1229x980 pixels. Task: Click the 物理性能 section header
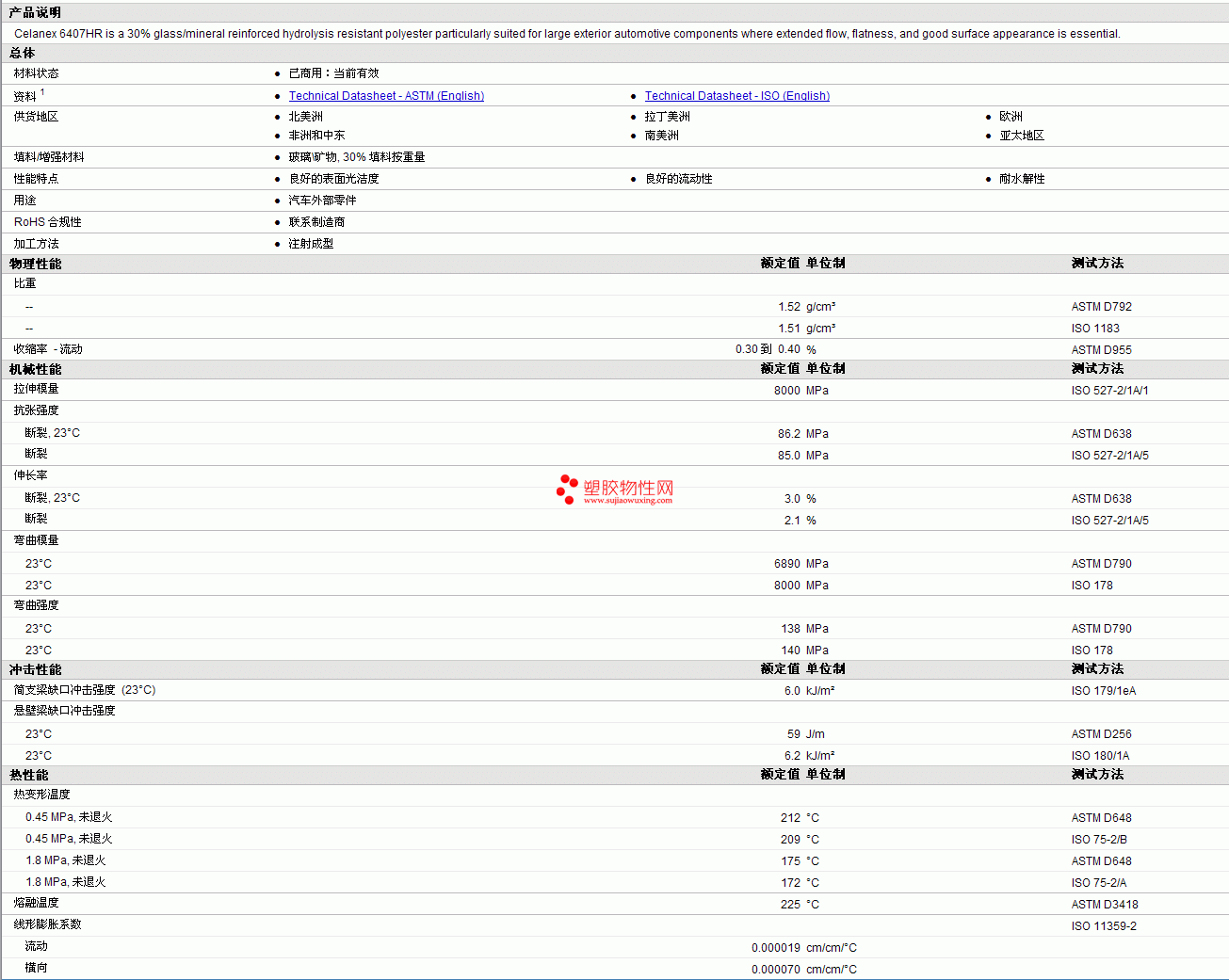35,264
